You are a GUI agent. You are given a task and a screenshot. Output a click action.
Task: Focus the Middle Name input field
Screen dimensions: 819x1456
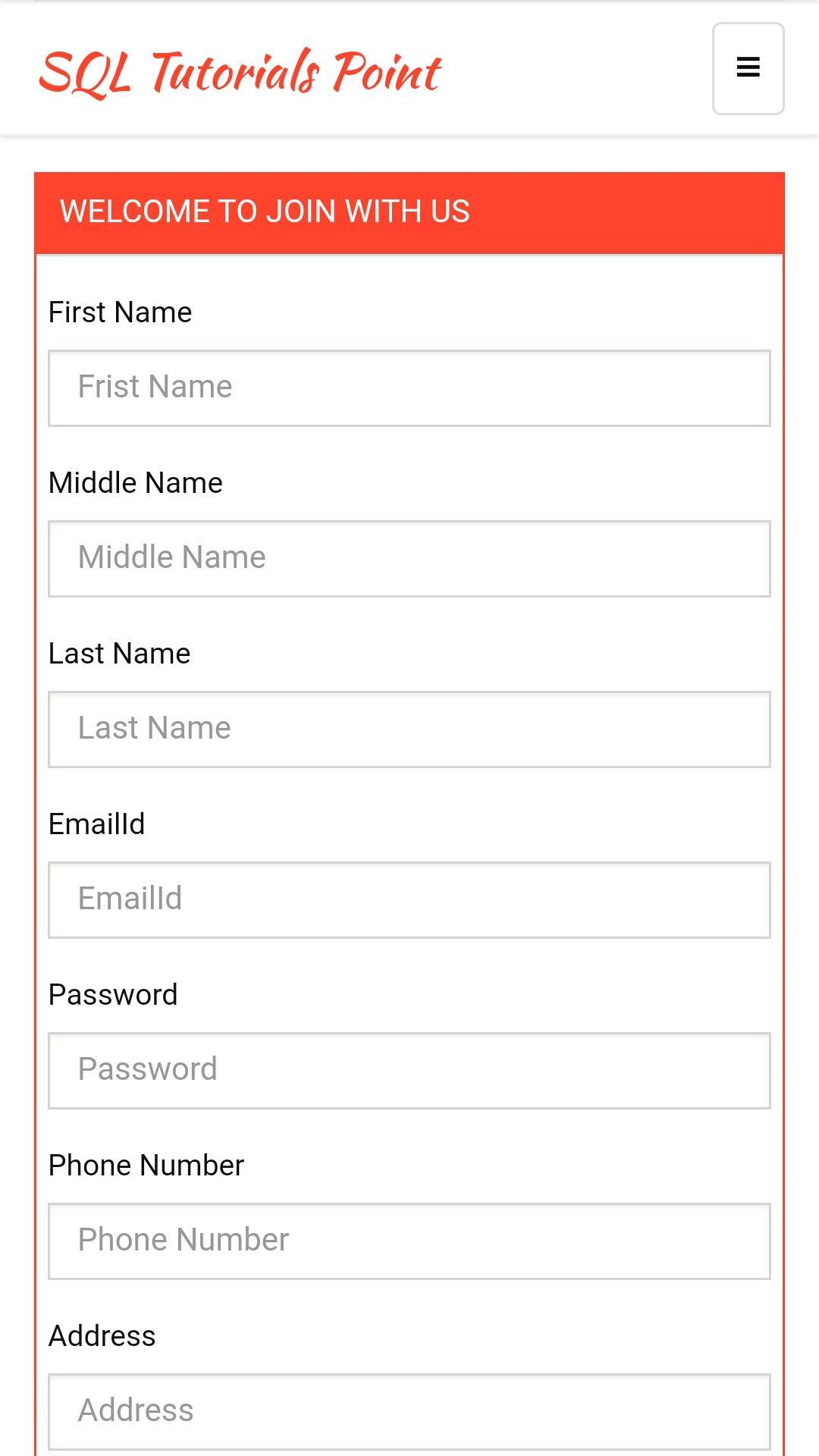coord(409,559)
